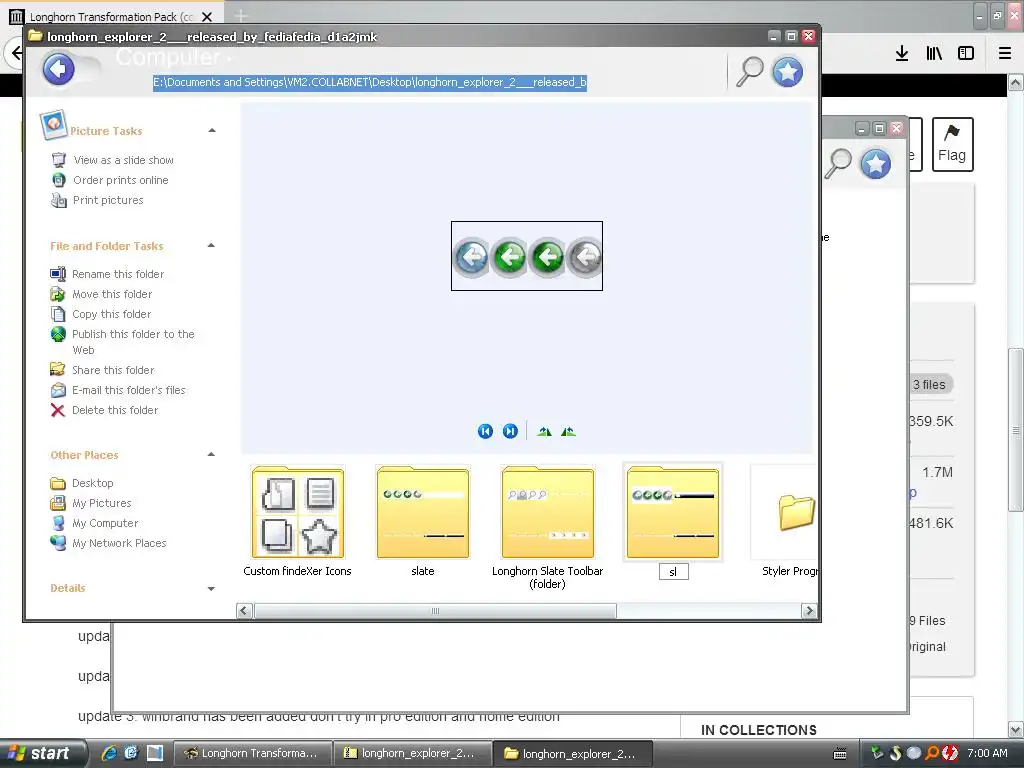Select E-mail this folder's files
The image size is (1024, 768).
click(129, 391)
